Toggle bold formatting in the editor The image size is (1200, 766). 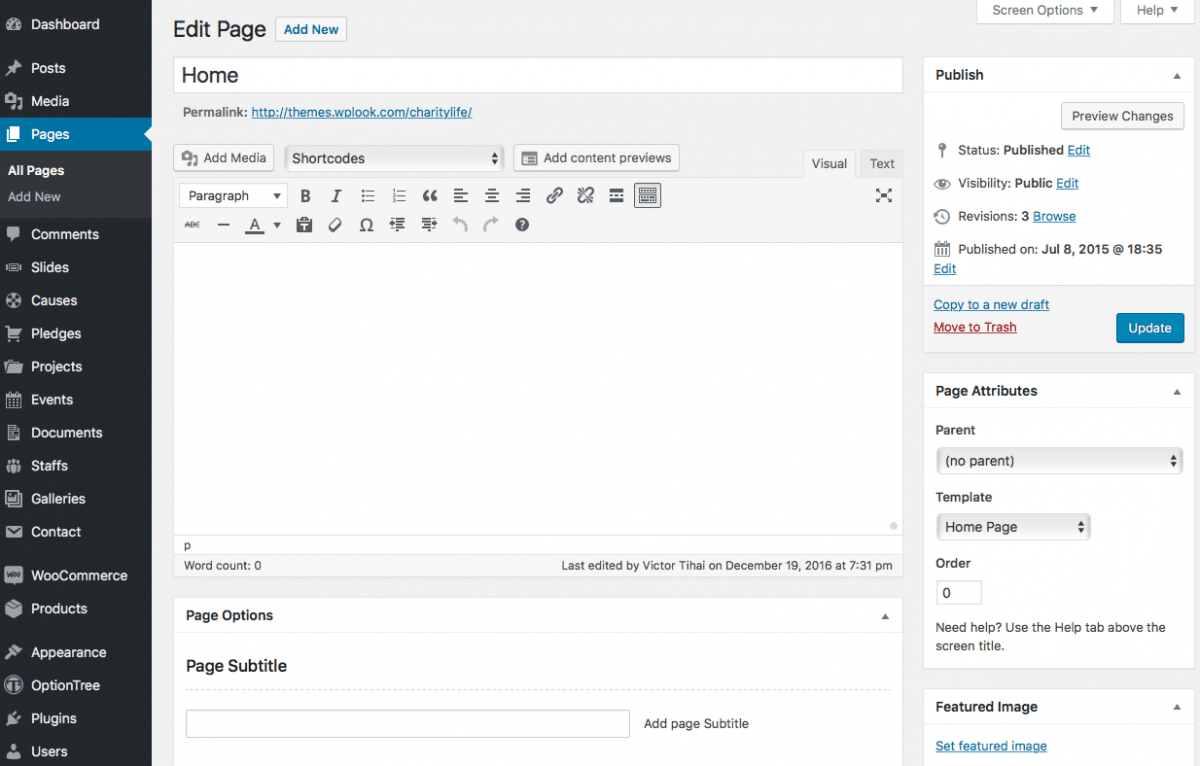(305, 195)
